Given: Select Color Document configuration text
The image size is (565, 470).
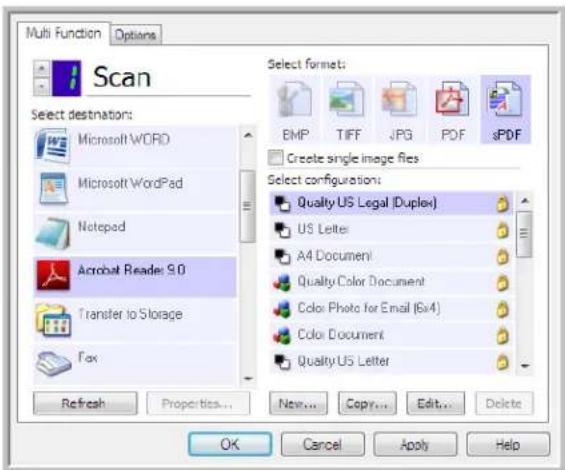Looking at the screenshot, I should point(341,334).
